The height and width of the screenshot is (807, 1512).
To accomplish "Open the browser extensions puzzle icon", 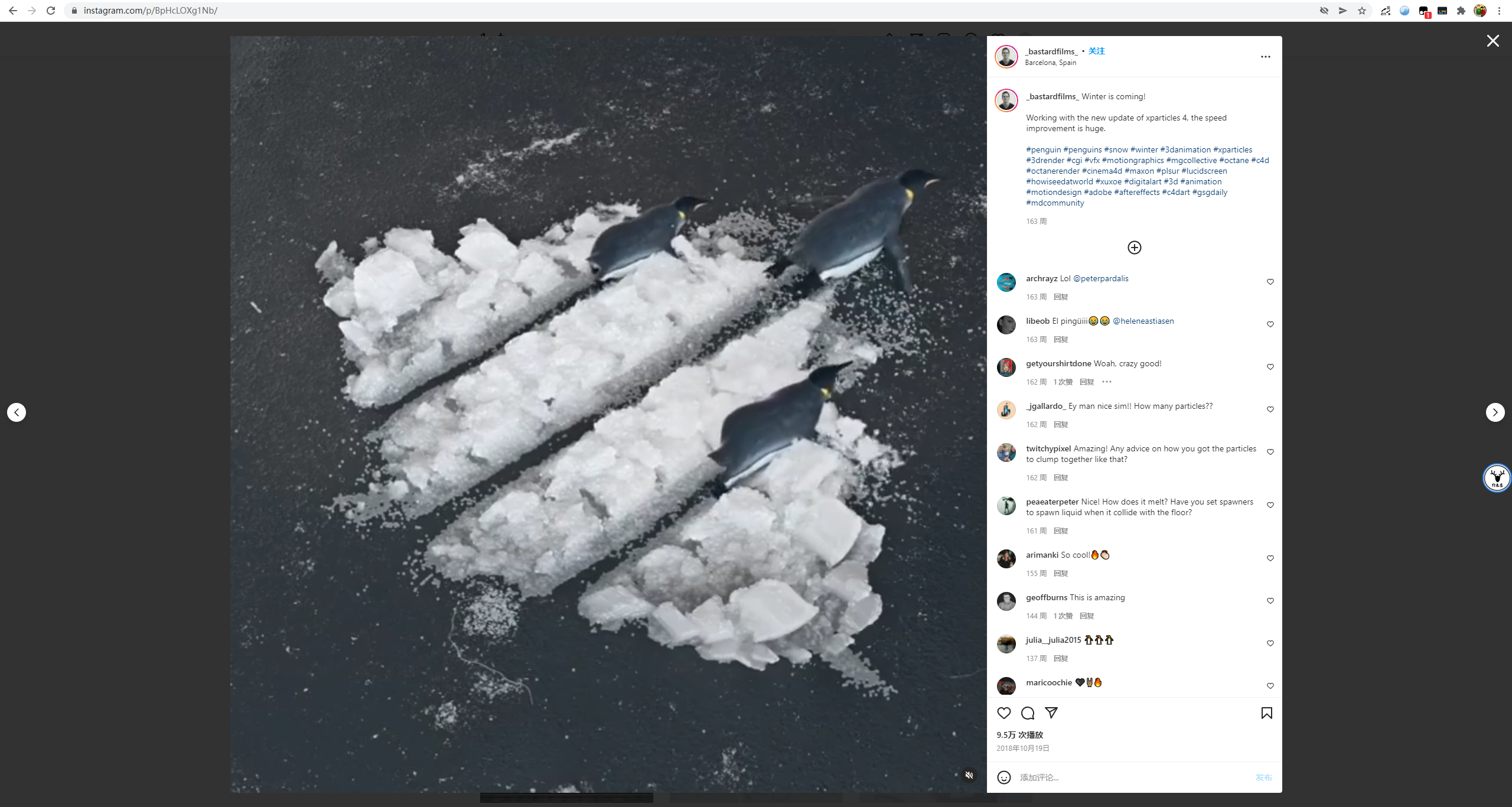I will click(x=1461, y=11).
